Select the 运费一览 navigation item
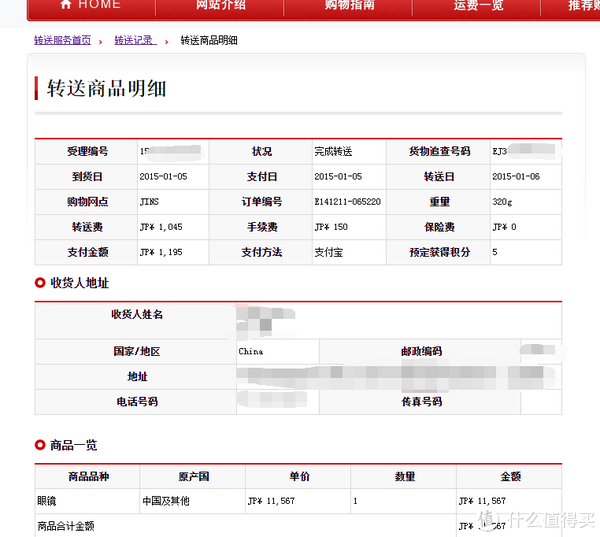The height and width of the screenshot is (537, 600). click(478, 5)
